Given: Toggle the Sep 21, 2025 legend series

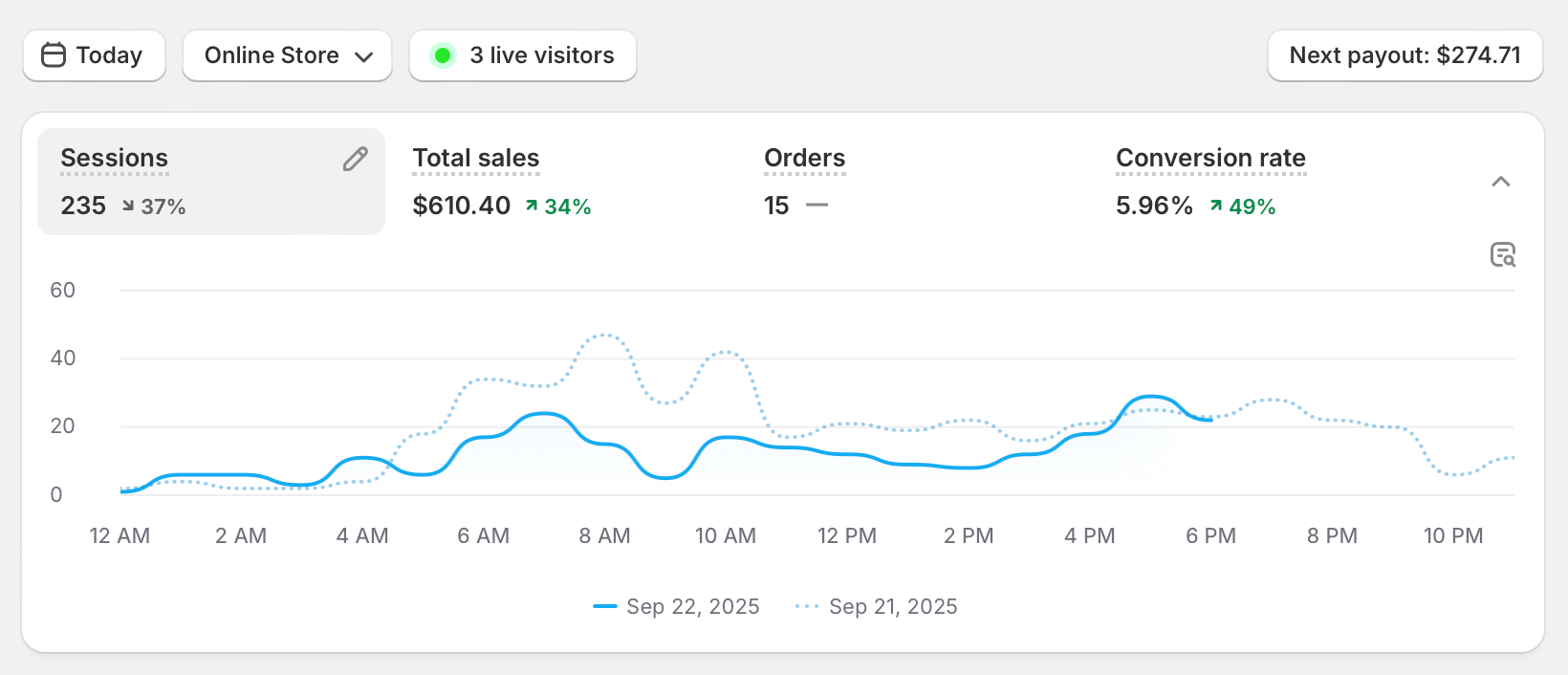Looking at the screenshot, I should pyautogui.click(x=876, y=606).
